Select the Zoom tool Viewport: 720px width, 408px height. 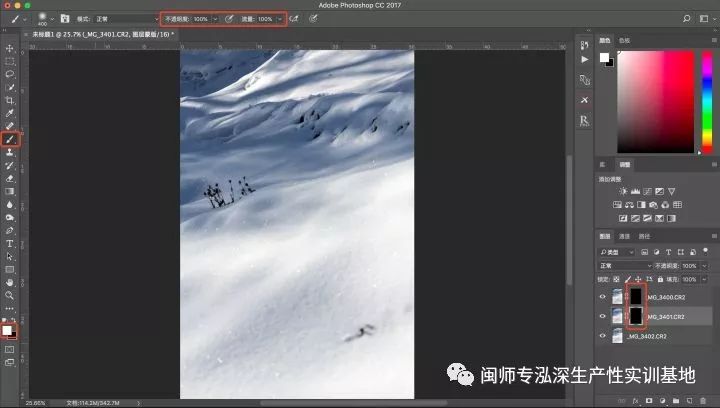(10, 296)
